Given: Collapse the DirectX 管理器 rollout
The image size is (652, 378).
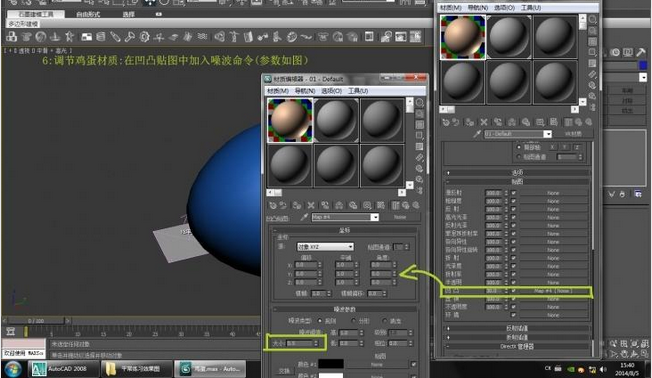Looking at the screenshot, I should point(517,346).
